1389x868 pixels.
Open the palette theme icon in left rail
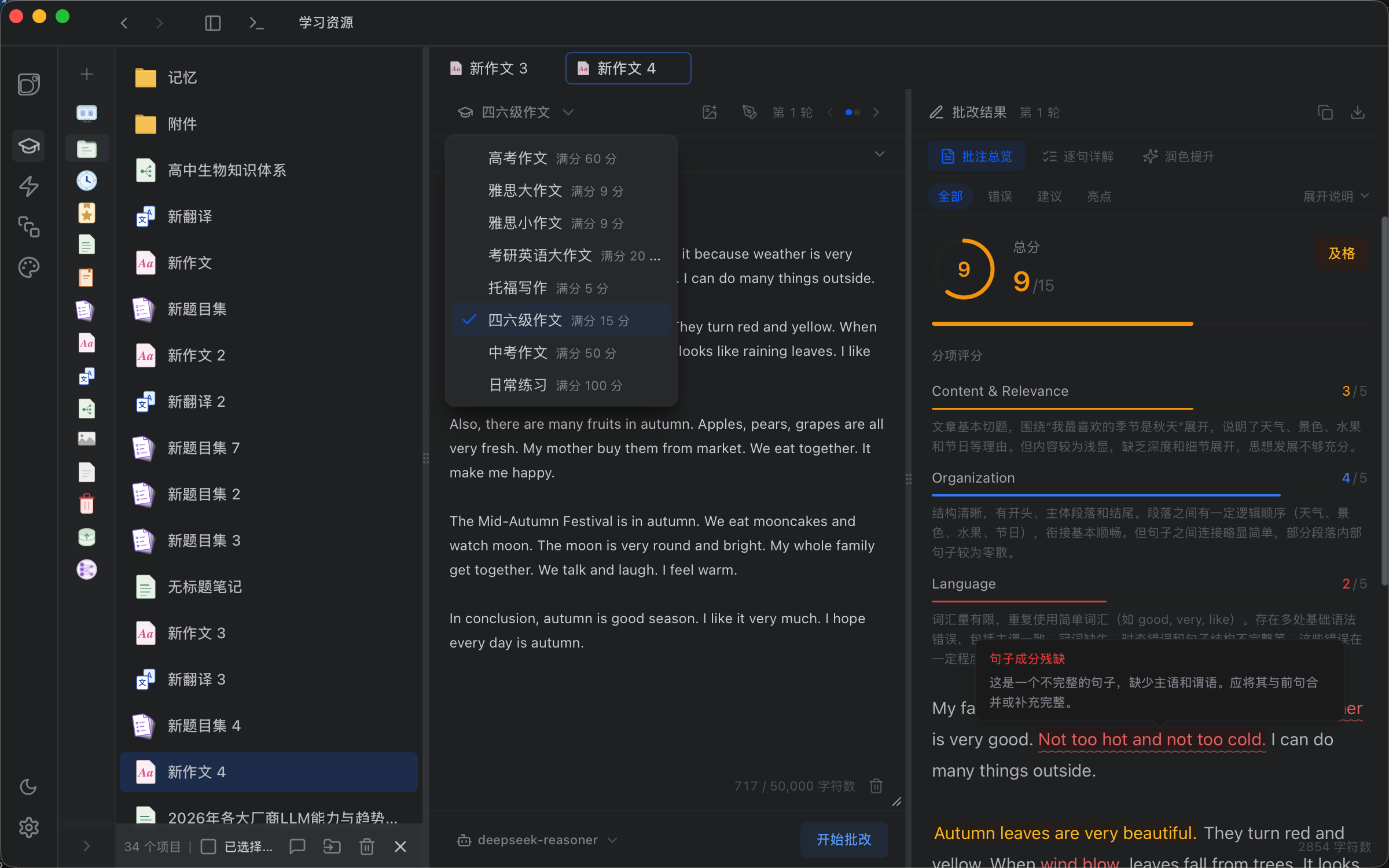click(x=28, y=267)
